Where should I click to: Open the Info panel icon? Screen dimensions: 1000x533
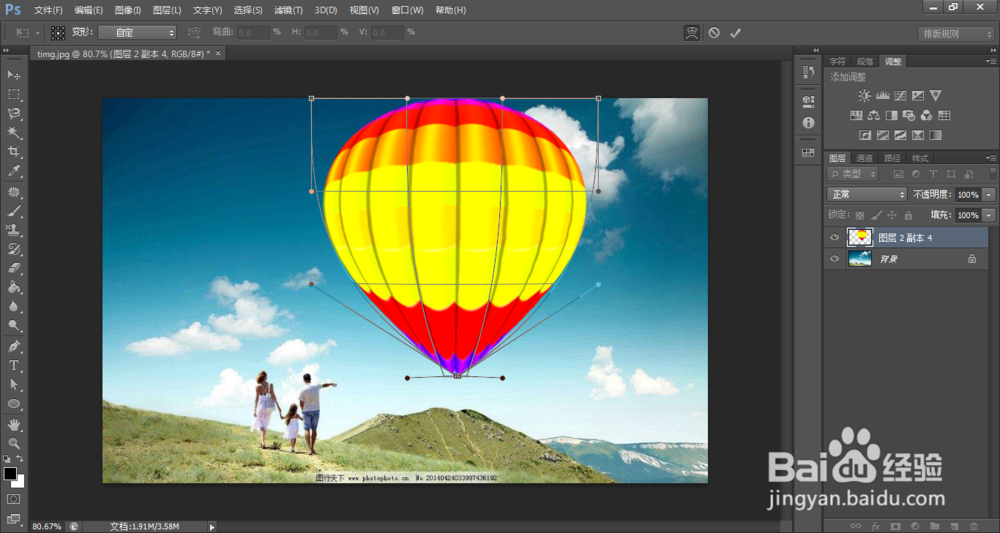pos(809,122)
